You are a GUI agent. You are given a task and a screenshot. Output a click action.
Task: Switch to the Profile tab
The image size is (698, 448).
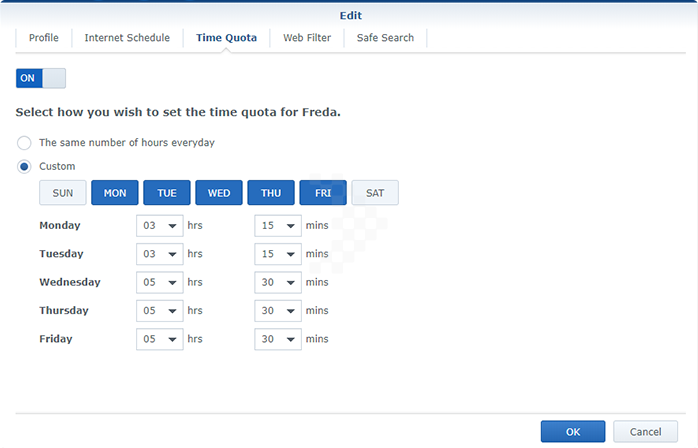(x=44, y=38)
